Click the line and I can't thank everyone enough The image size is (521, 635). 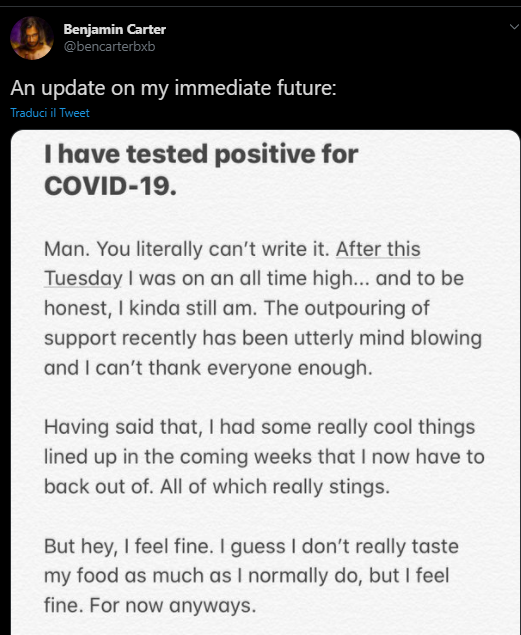(x=208, y=368)
